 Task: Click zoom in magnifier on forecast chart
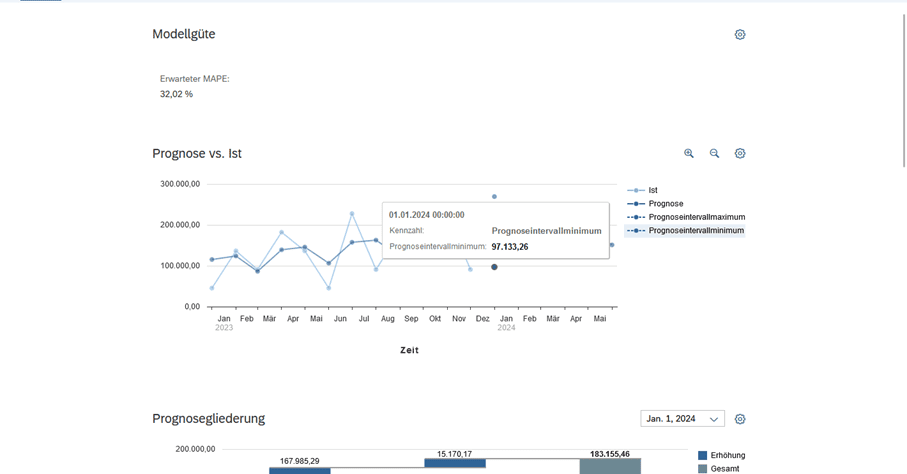coord(689,154)
